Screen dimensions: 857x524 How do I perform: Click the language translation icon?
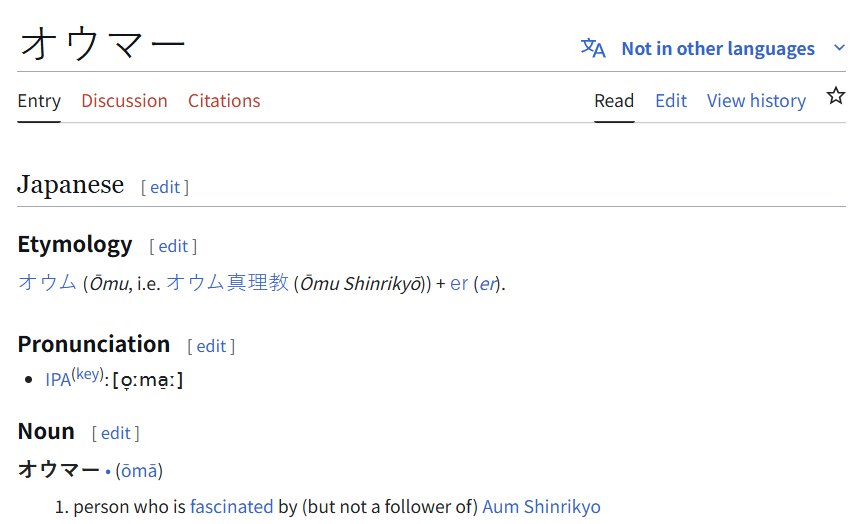tap(593, 48)
